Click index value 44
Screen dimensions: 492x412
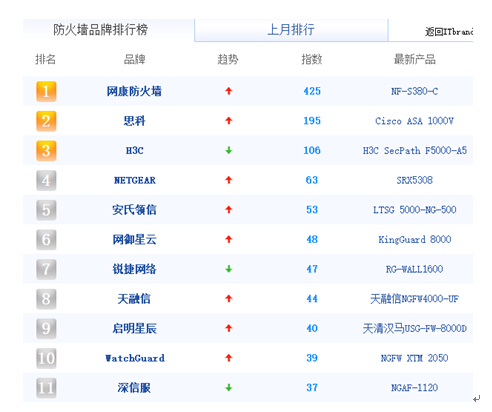312,299
